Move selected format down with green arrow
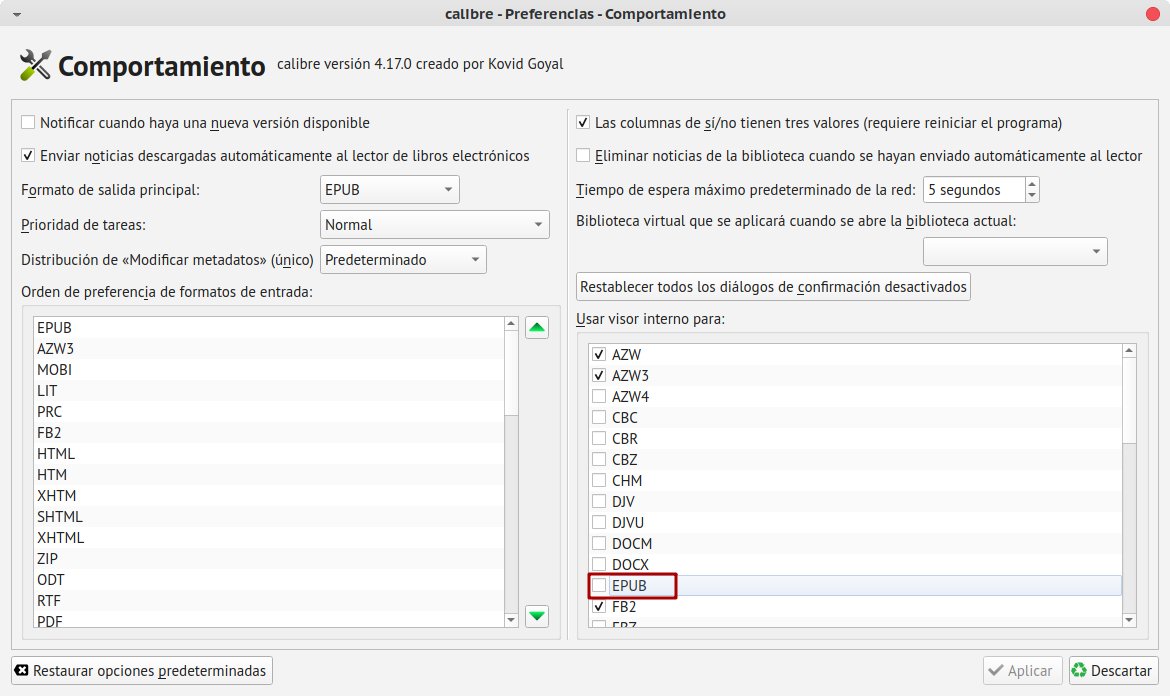The height and width of the screenshot is (696, 1170). tap(537, 616)
